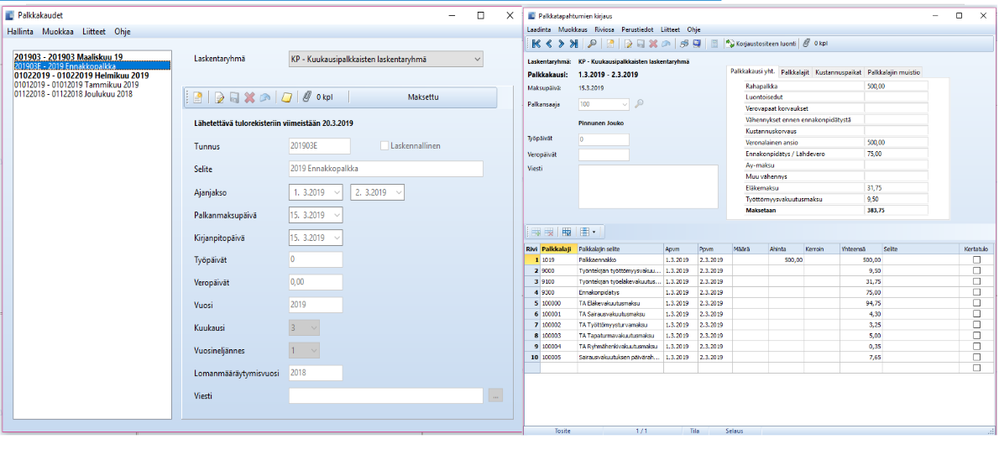
Task: Click the ellipsis button next to Viesti
Action: [x=495, y=396]
